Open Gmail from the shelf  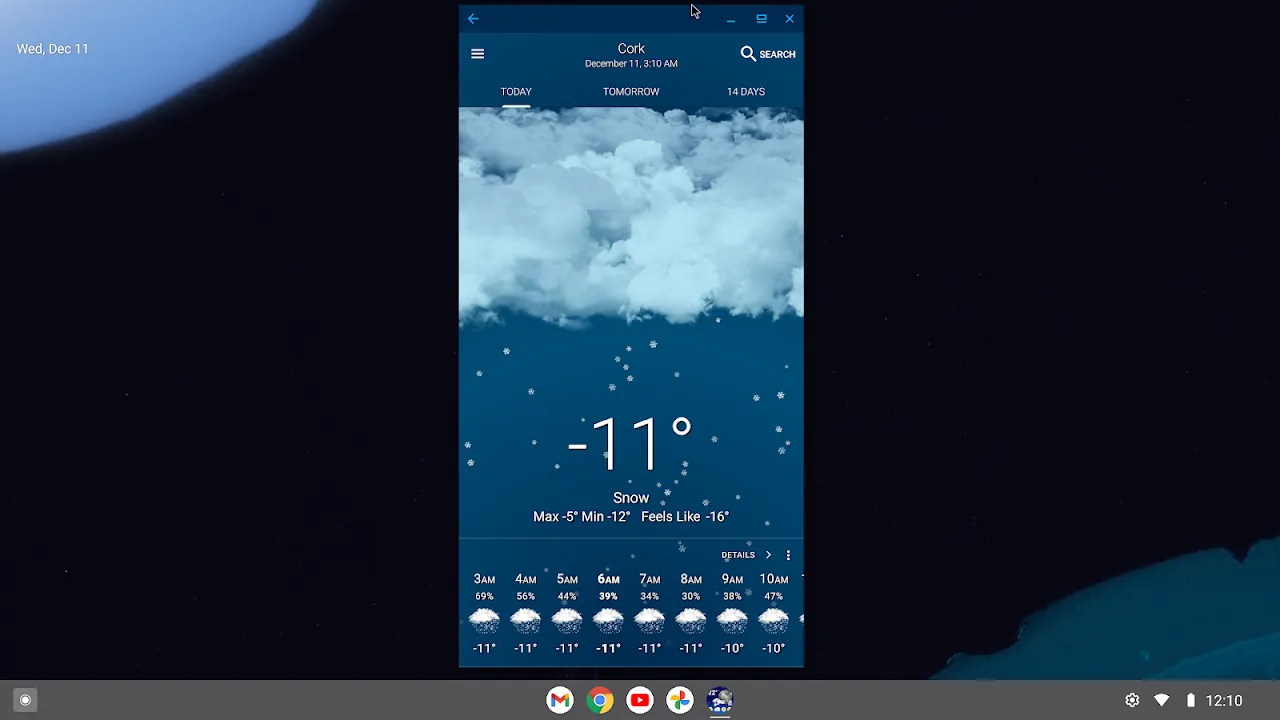tap(560, 700)
